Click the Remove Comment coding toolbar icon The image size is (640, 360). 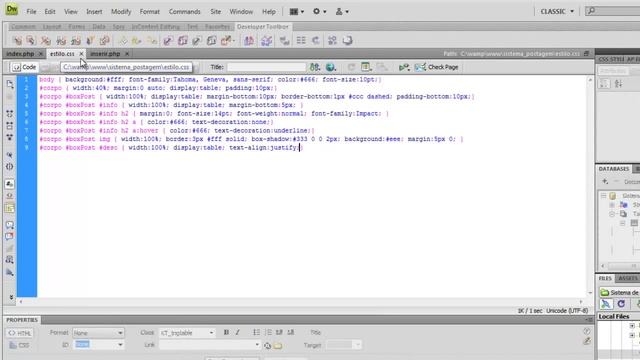point(10,236)
